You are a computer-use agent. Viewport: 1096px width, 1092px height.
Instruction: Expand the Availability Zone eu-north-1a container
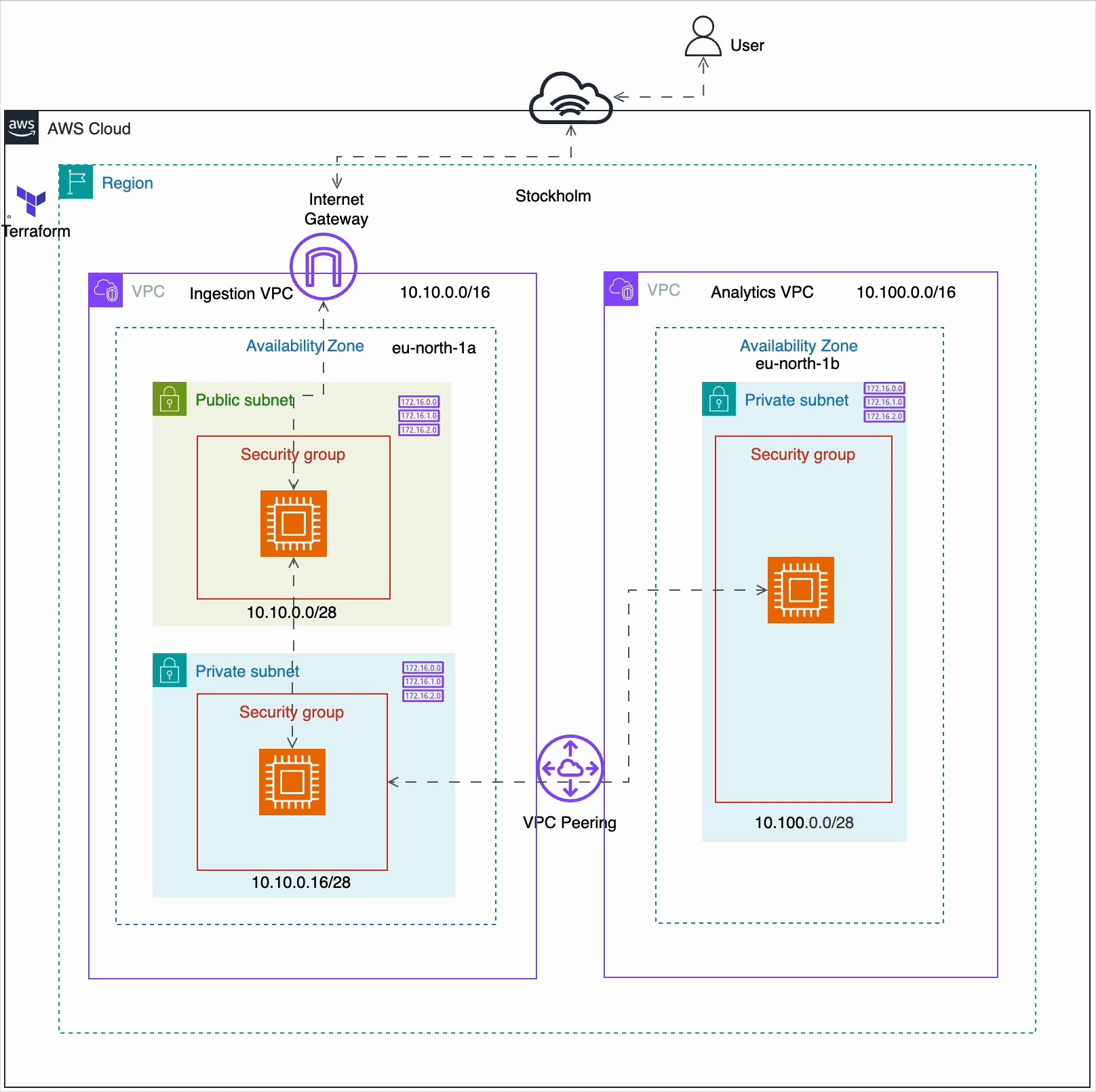[305, 346]
